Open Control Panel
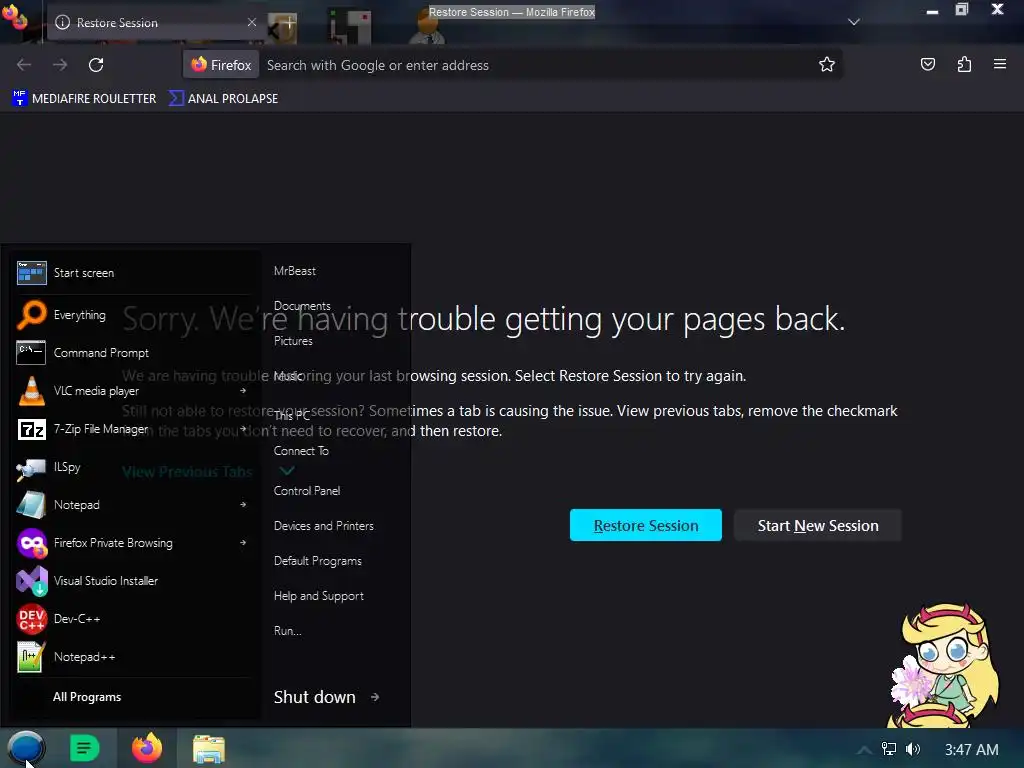This screenshot has height=768, width=1024. point(307,490)
